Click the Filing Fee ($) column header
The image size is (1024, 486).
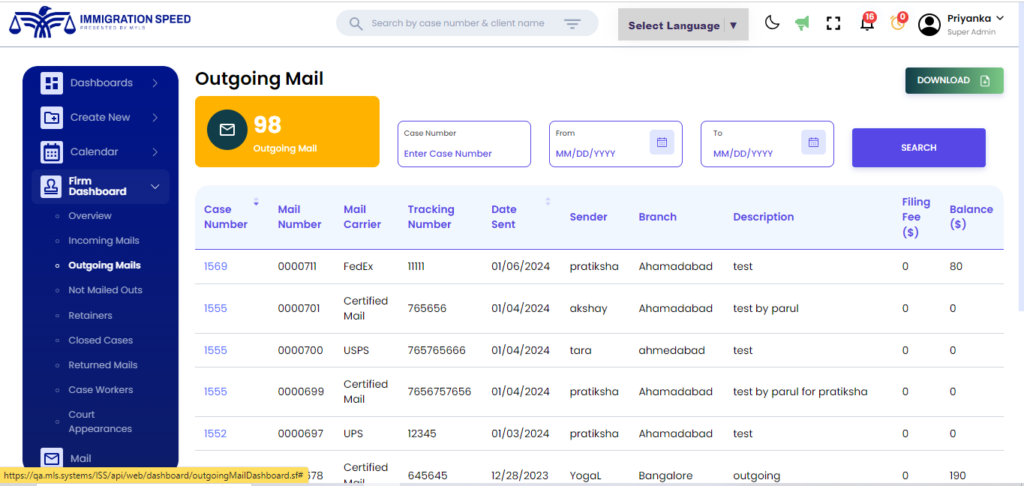coord(916,217)
